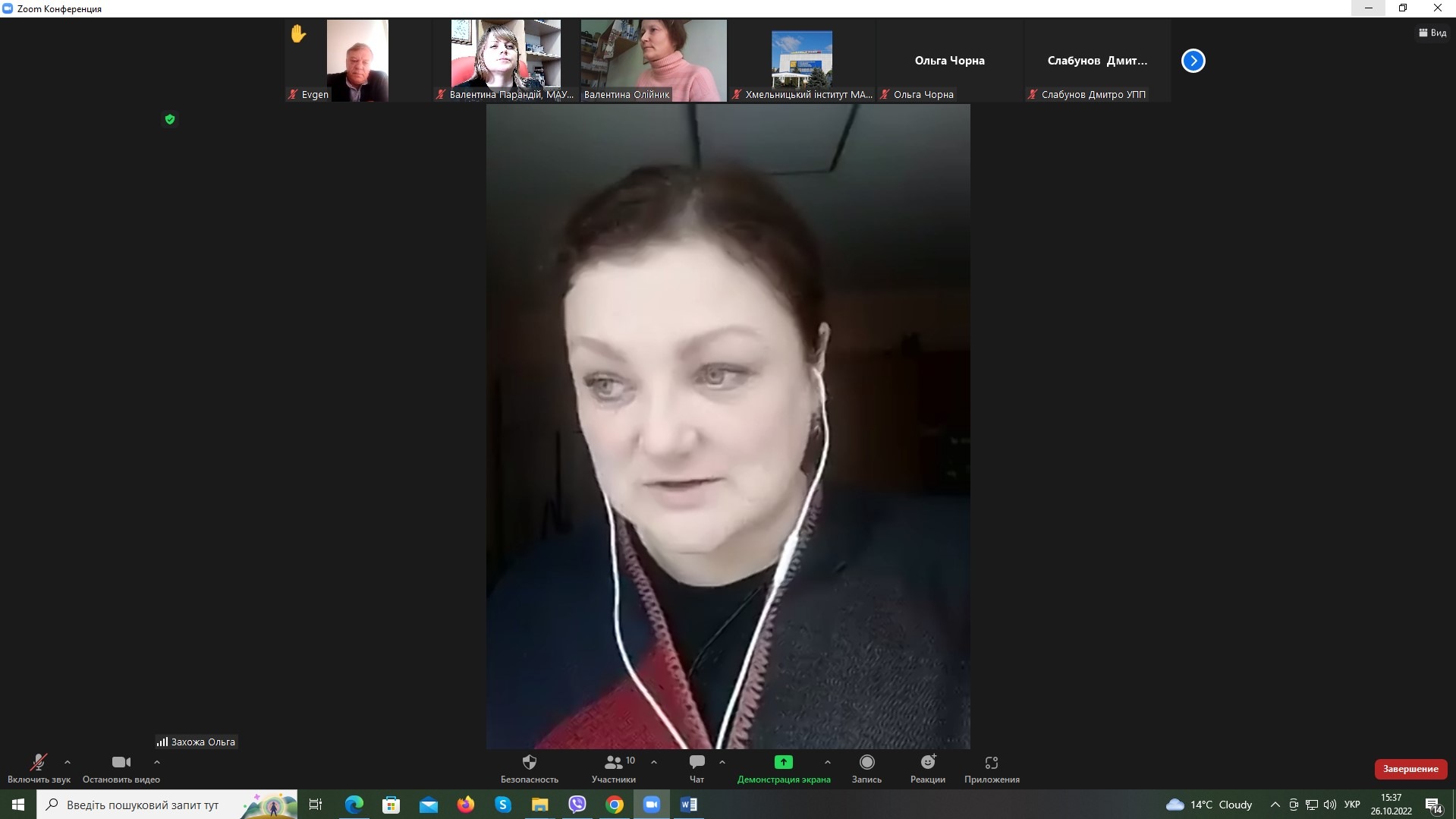Open the Windows Start menu
Image resolution: width=1456 pixels, height=819 pixels.
tap(18, 805)
